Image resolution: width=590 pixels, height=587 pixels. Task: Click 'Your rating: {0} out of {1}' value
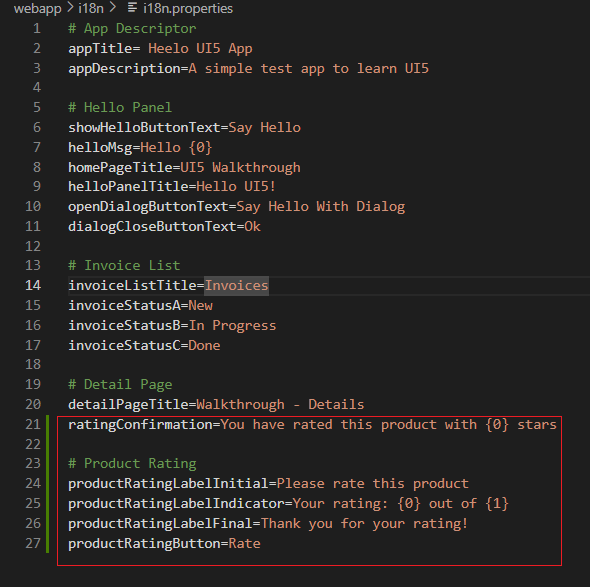(401, 504)
